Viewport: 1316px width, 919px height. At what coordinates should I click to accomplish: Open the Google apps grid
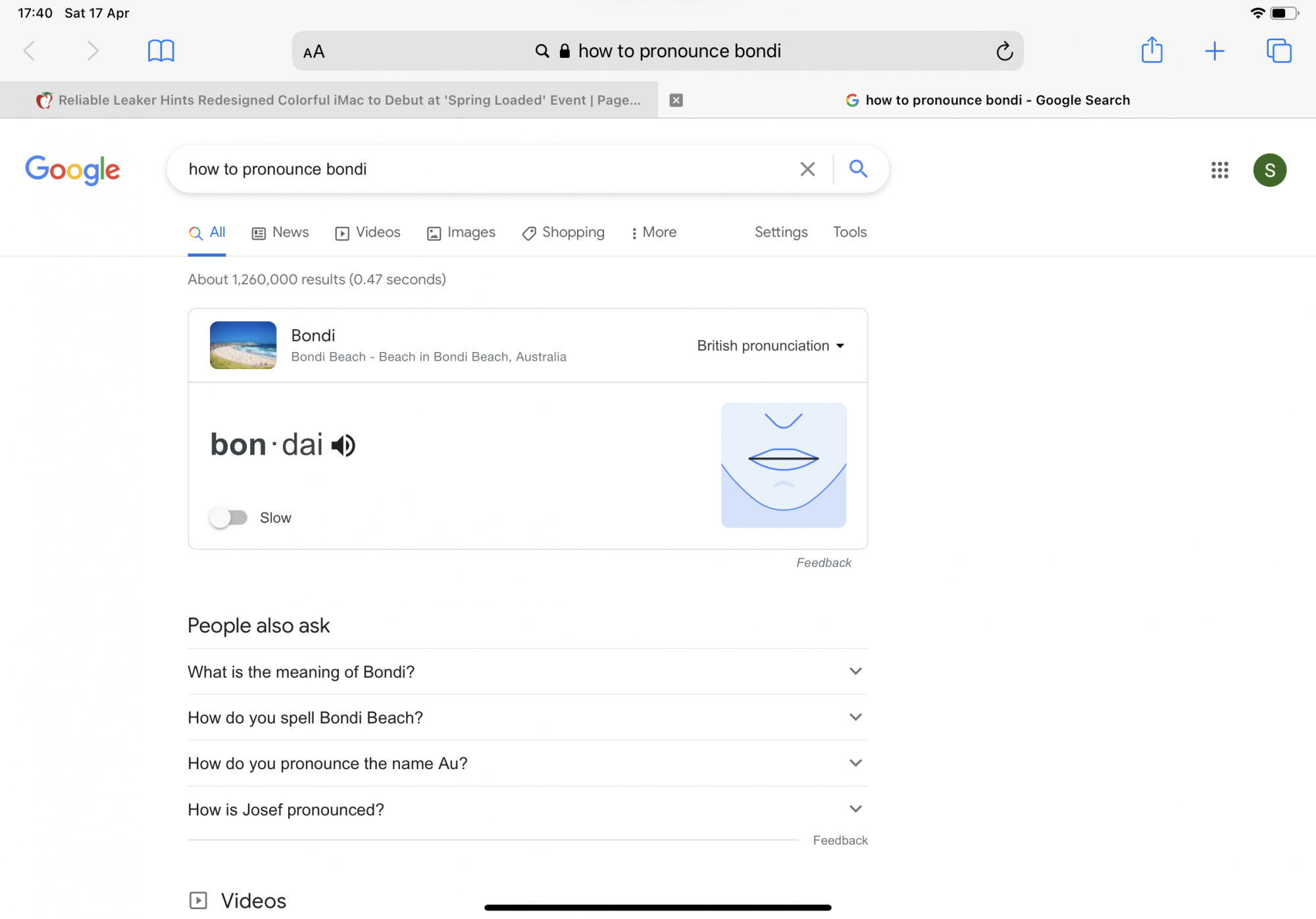[x=1219, y=170]
